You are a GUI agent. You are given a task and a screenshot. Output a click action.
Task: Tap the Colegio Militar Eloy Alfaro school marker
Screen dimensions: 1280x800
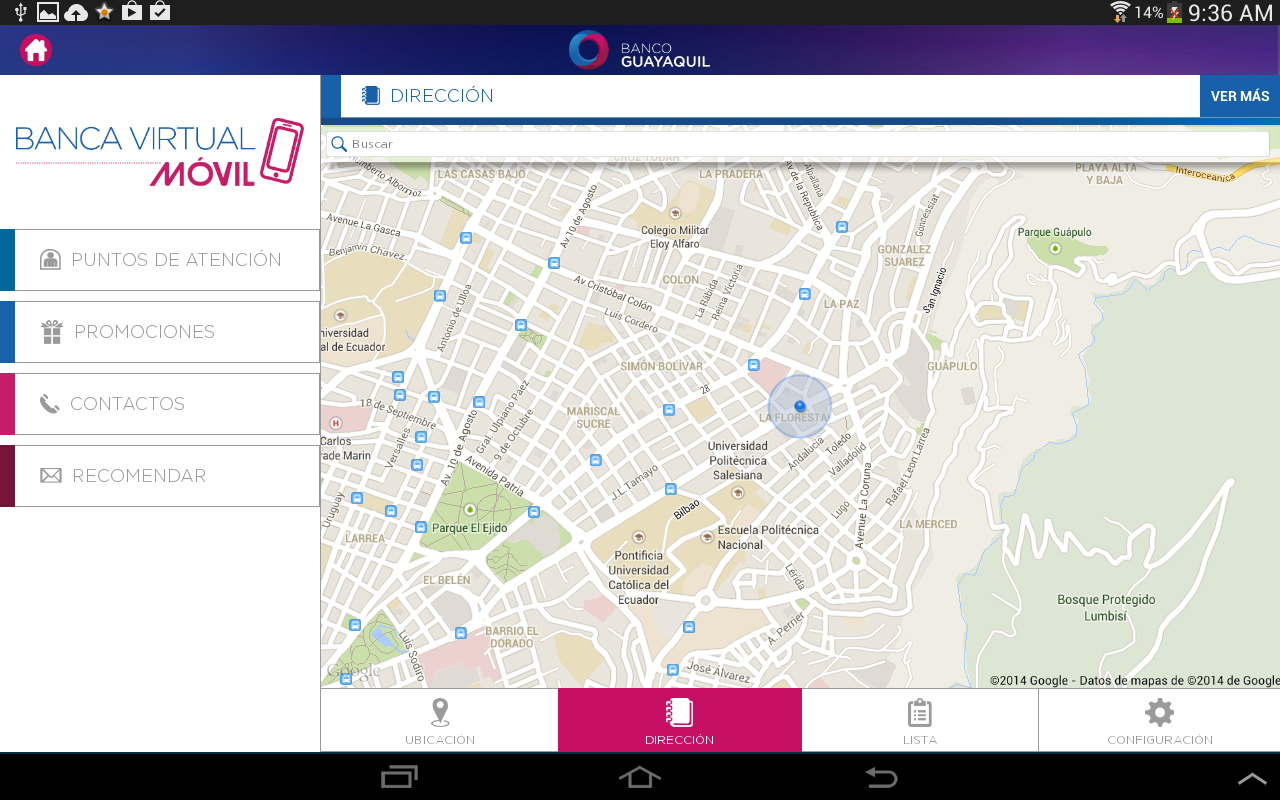(x=675, y=213)
